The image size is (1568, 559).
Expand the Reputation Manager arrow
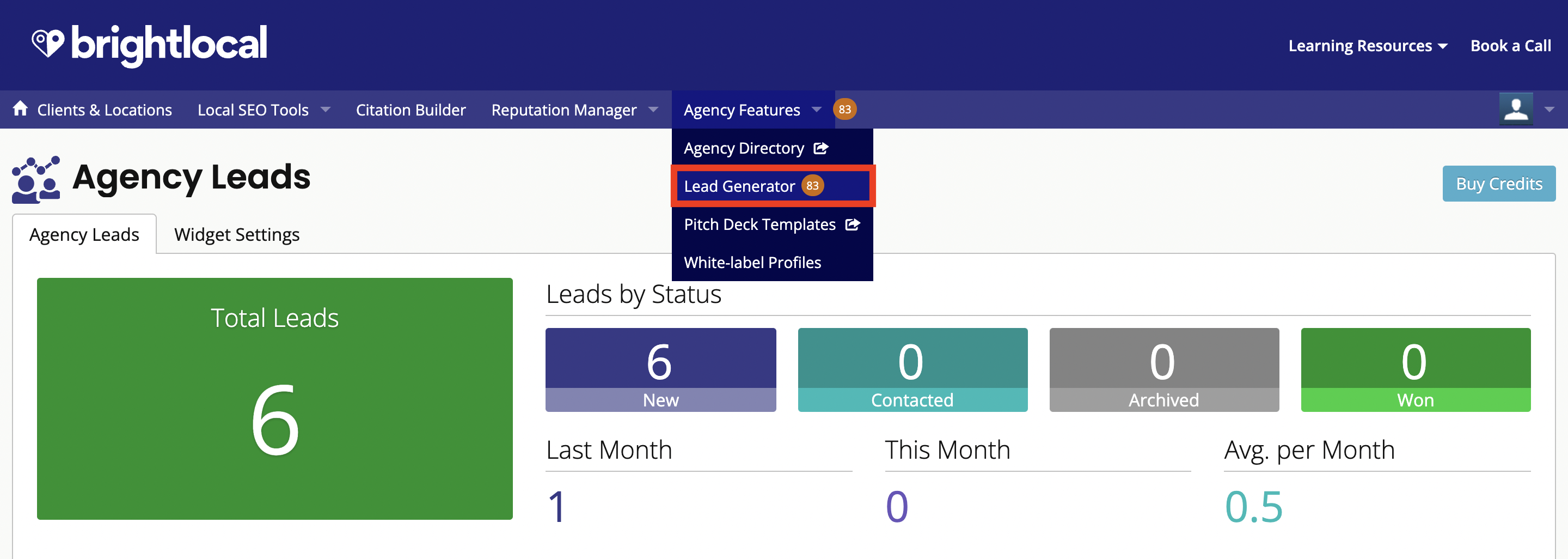click(653, 110)
